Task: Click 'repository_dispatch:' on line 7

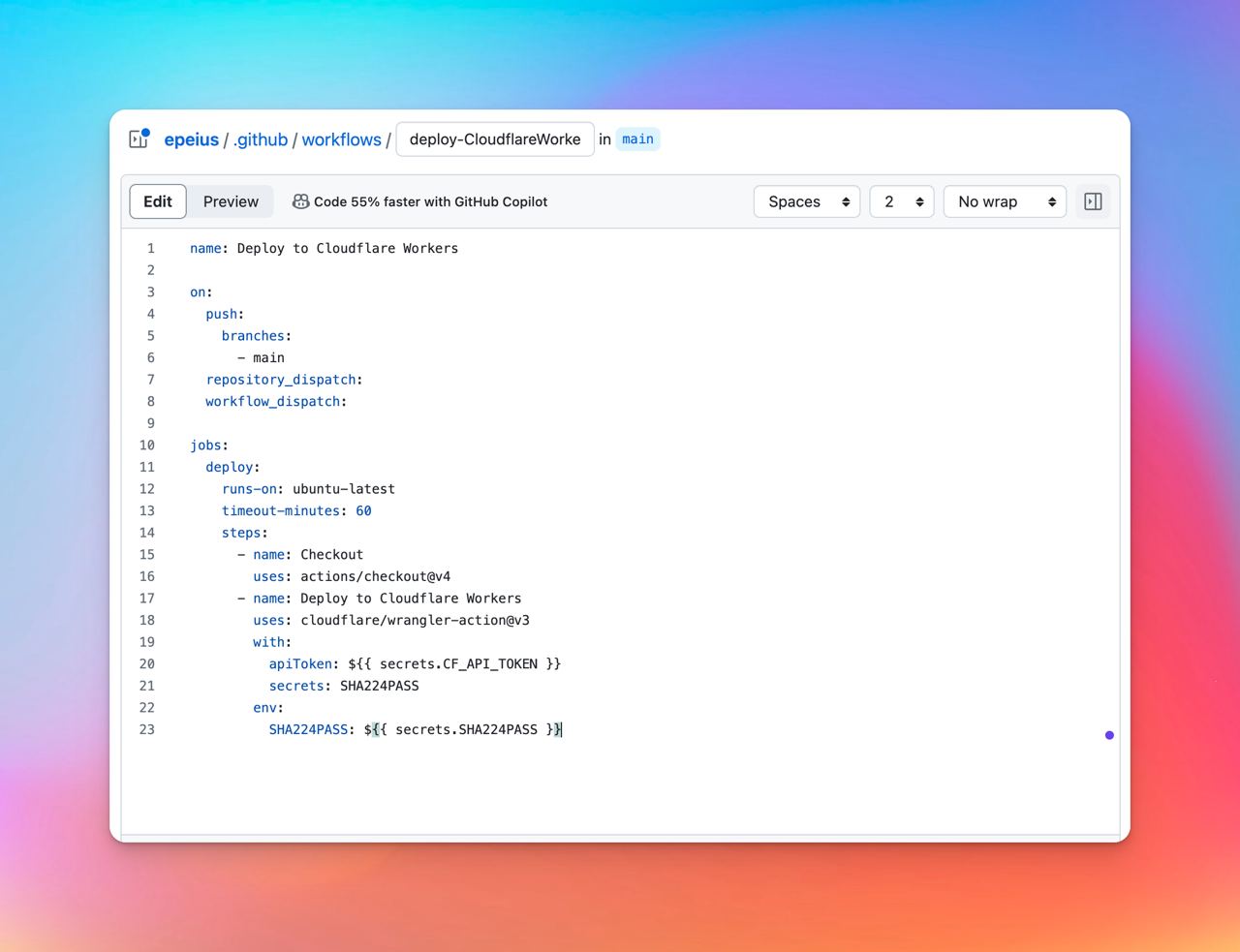Action: tap(284, 380)
